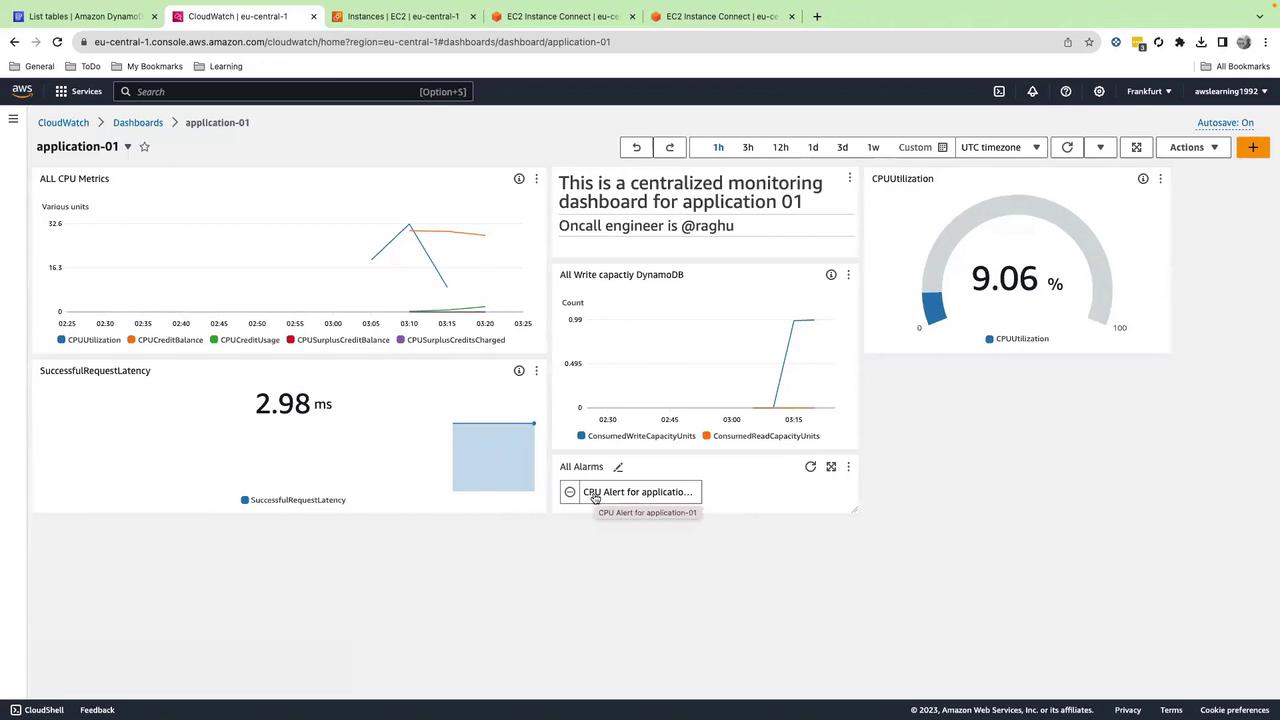This screenshot has width=1280, height=720.
Task: Show info for All Write capactiy DynamoDB widget
Action: click(831, 274)
